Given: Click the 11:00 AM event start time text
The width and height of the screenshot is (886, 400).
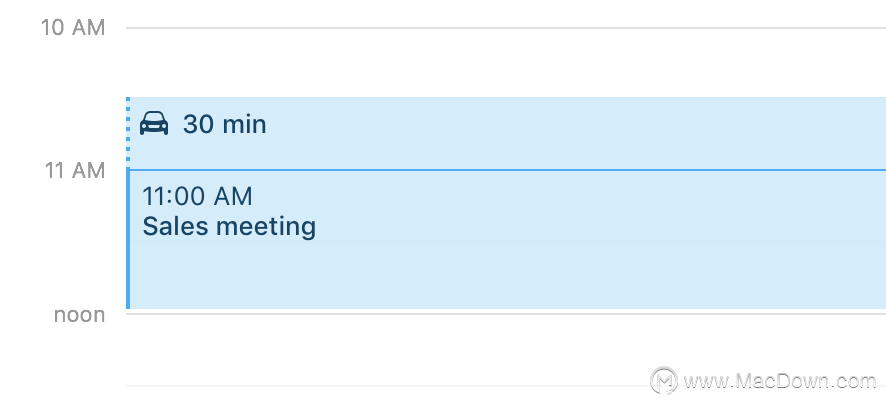Looking at the screenshot, I should (197, 196).
